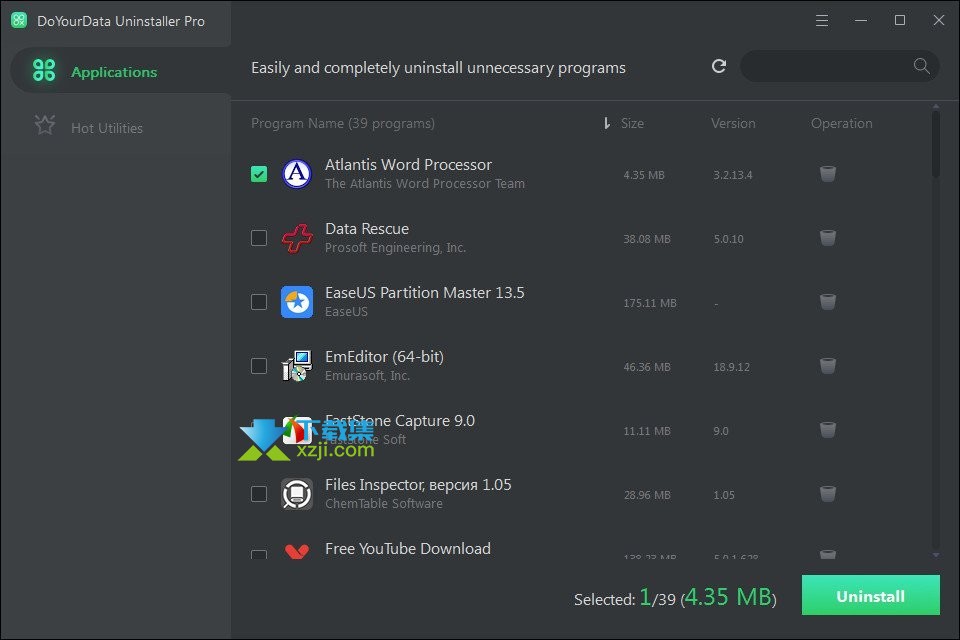Click the "The Atlantis Word Processor Team" publisher text
Screen dimensions: 960x640
click(425, 184)
